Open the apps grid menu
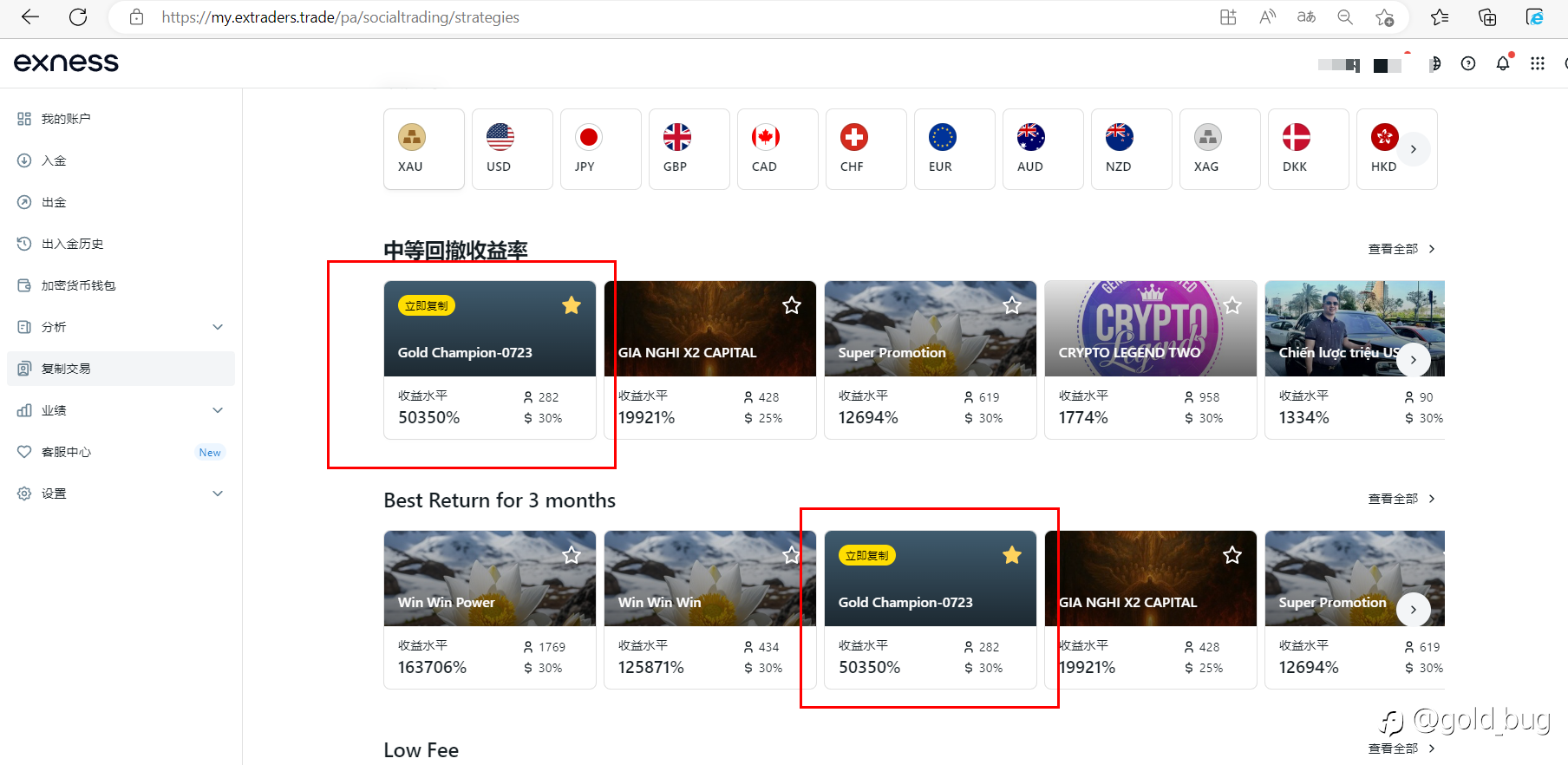 pyautogui.click(x=1538, y=63)
